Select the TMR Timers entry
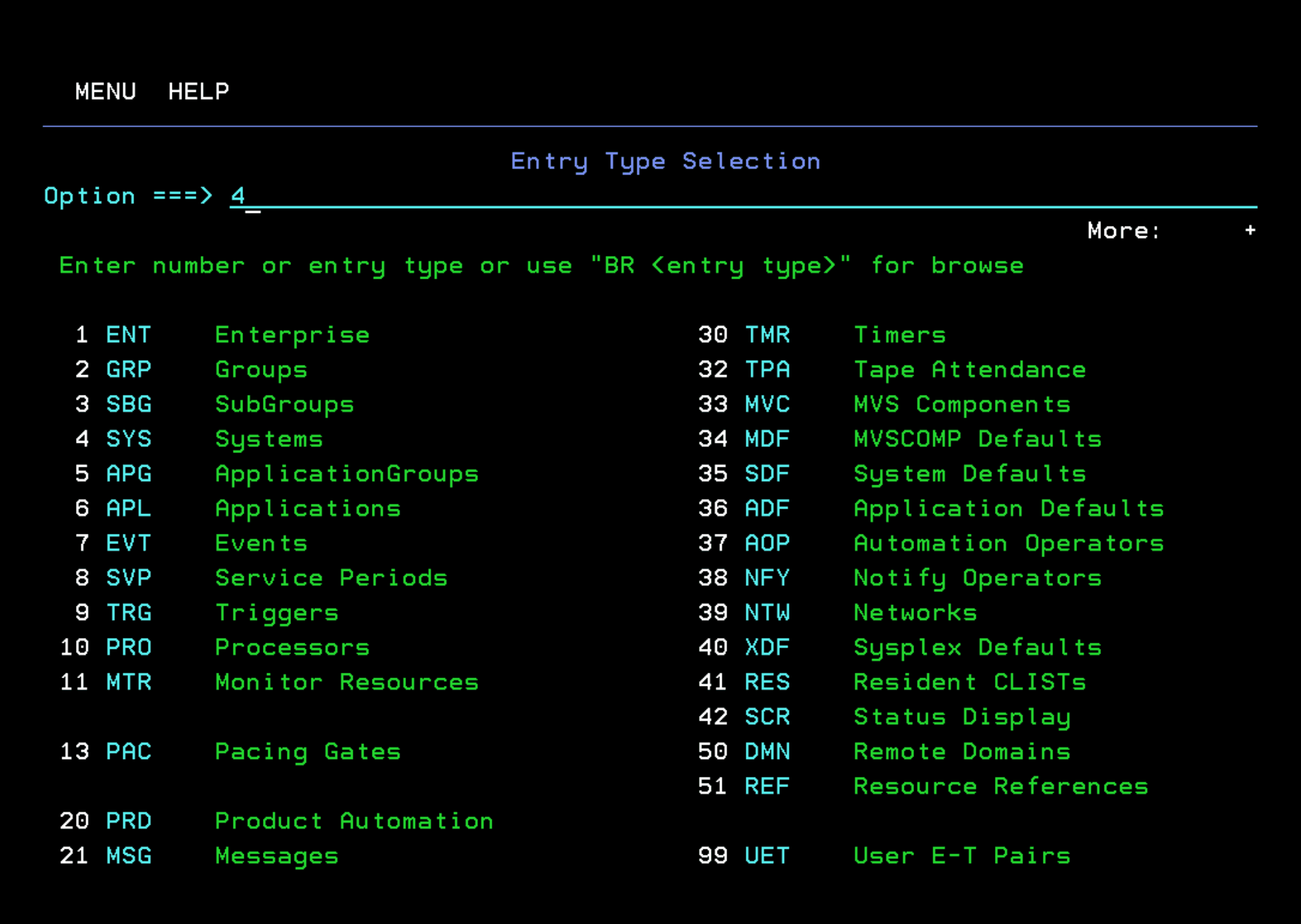Image resolution: width=1301 pixels, height=924 pixels. 767,335
